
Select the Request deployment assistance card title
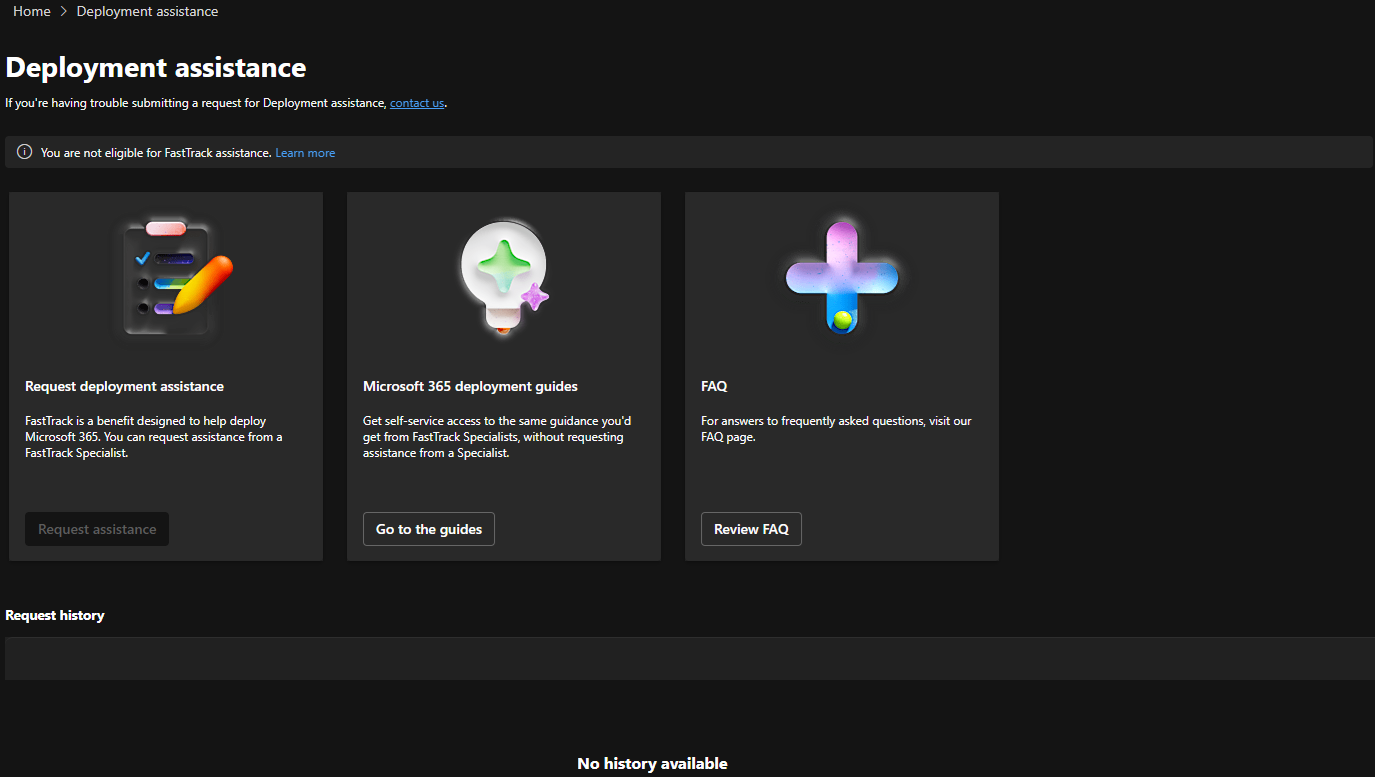pos(124,386)
